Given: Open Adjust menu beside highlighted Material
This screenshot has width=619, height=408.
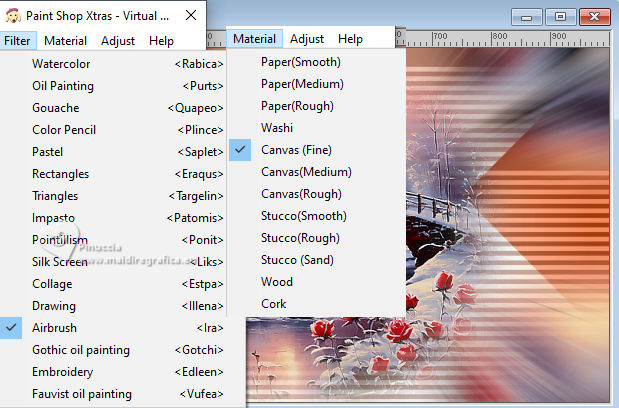Looking at the screenshot, I should 307,39.
